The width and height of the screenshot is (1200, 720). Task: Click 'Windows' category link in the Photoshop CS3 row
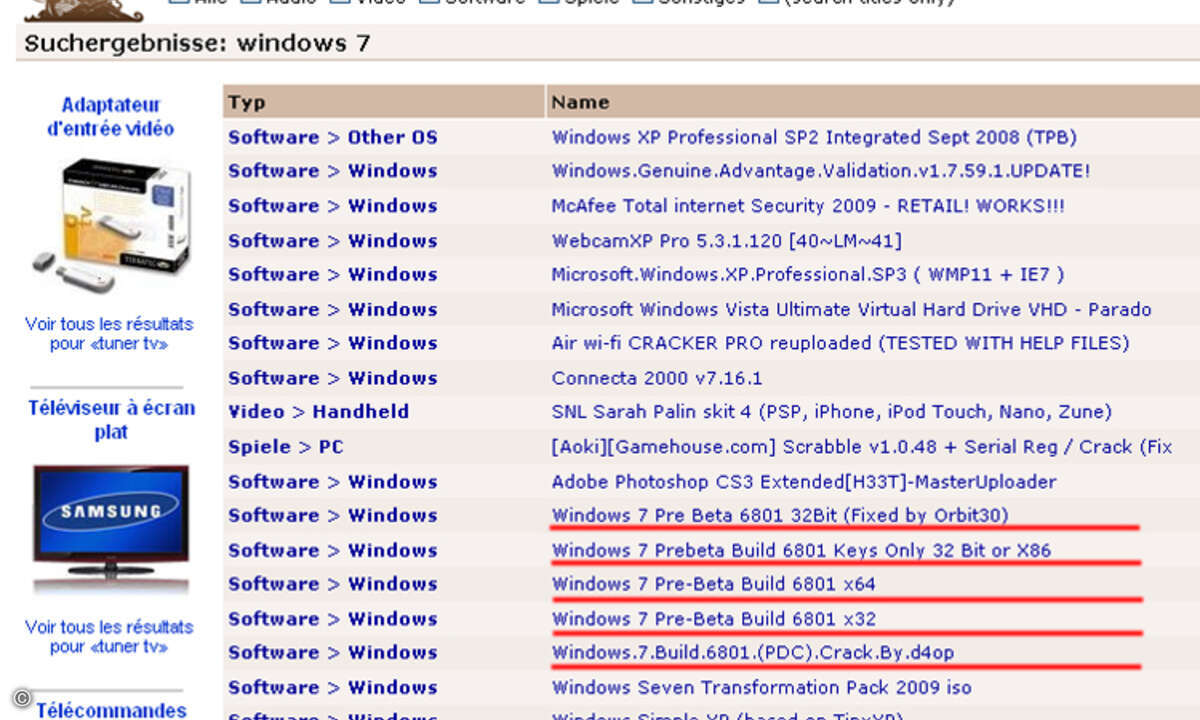(x=392, y=482)
